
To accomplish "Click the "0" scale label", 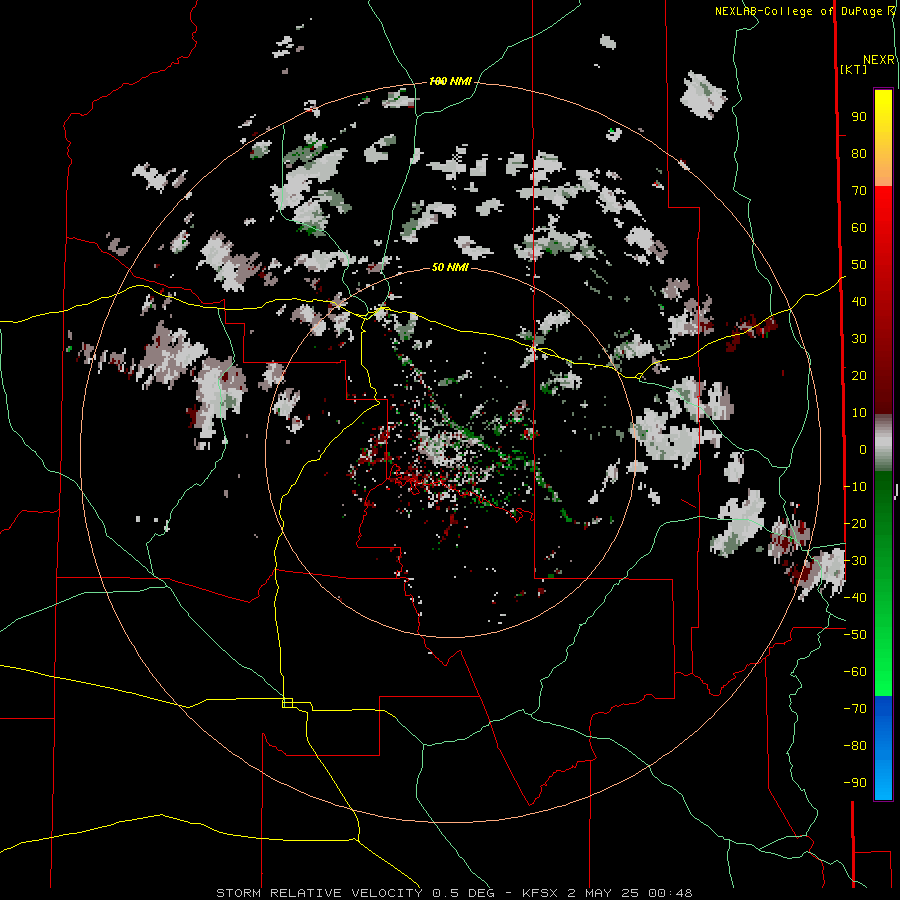I will click(863, 450).
